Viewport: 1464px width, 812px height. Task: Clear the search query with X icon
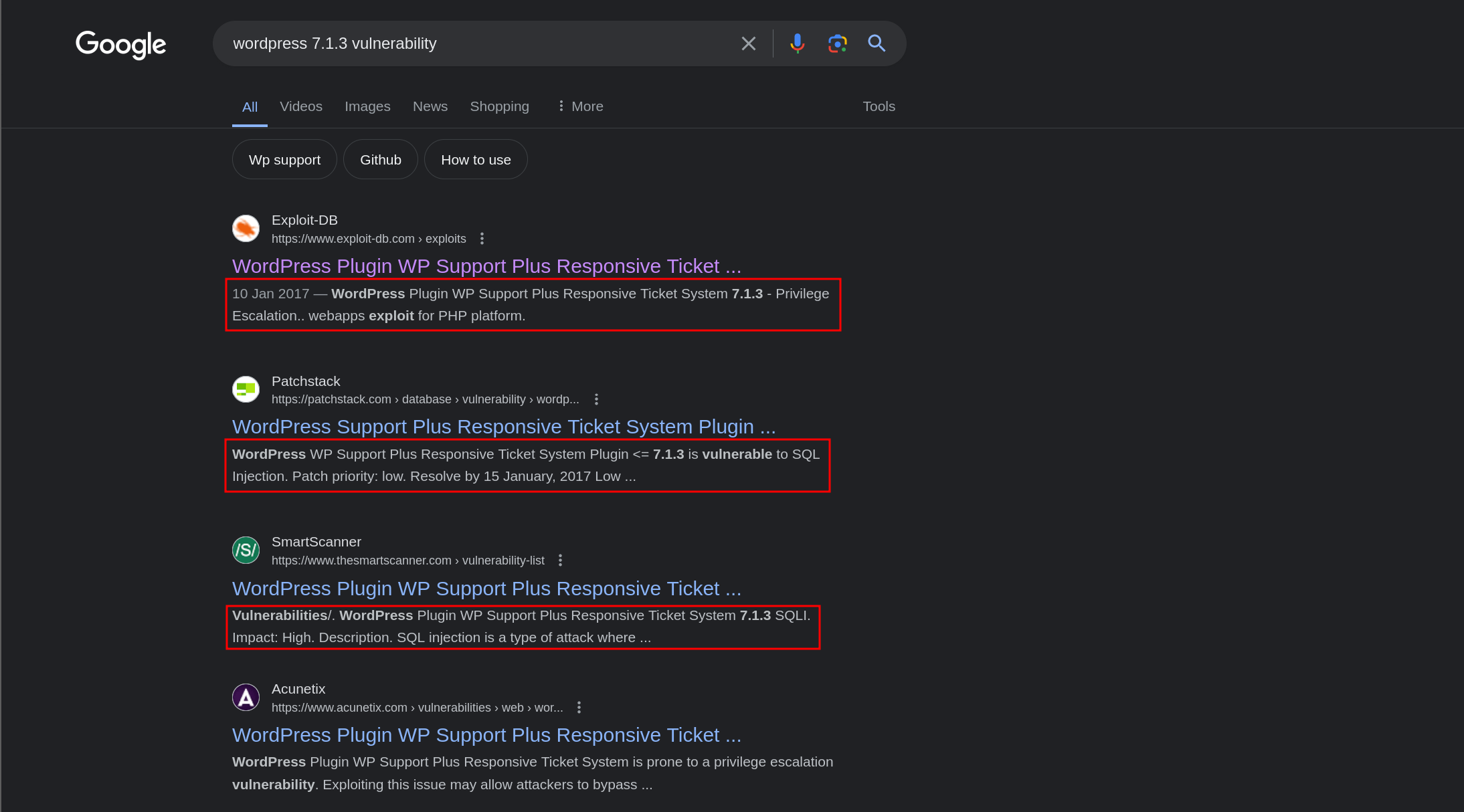point(749,43)
